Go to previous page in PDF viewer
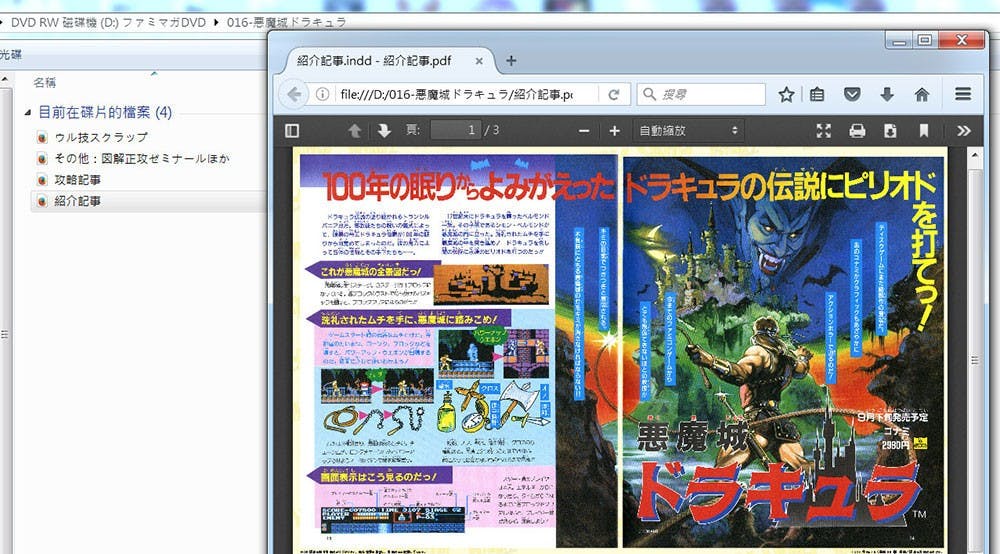The image size is (1000, 554). (355, 131)
